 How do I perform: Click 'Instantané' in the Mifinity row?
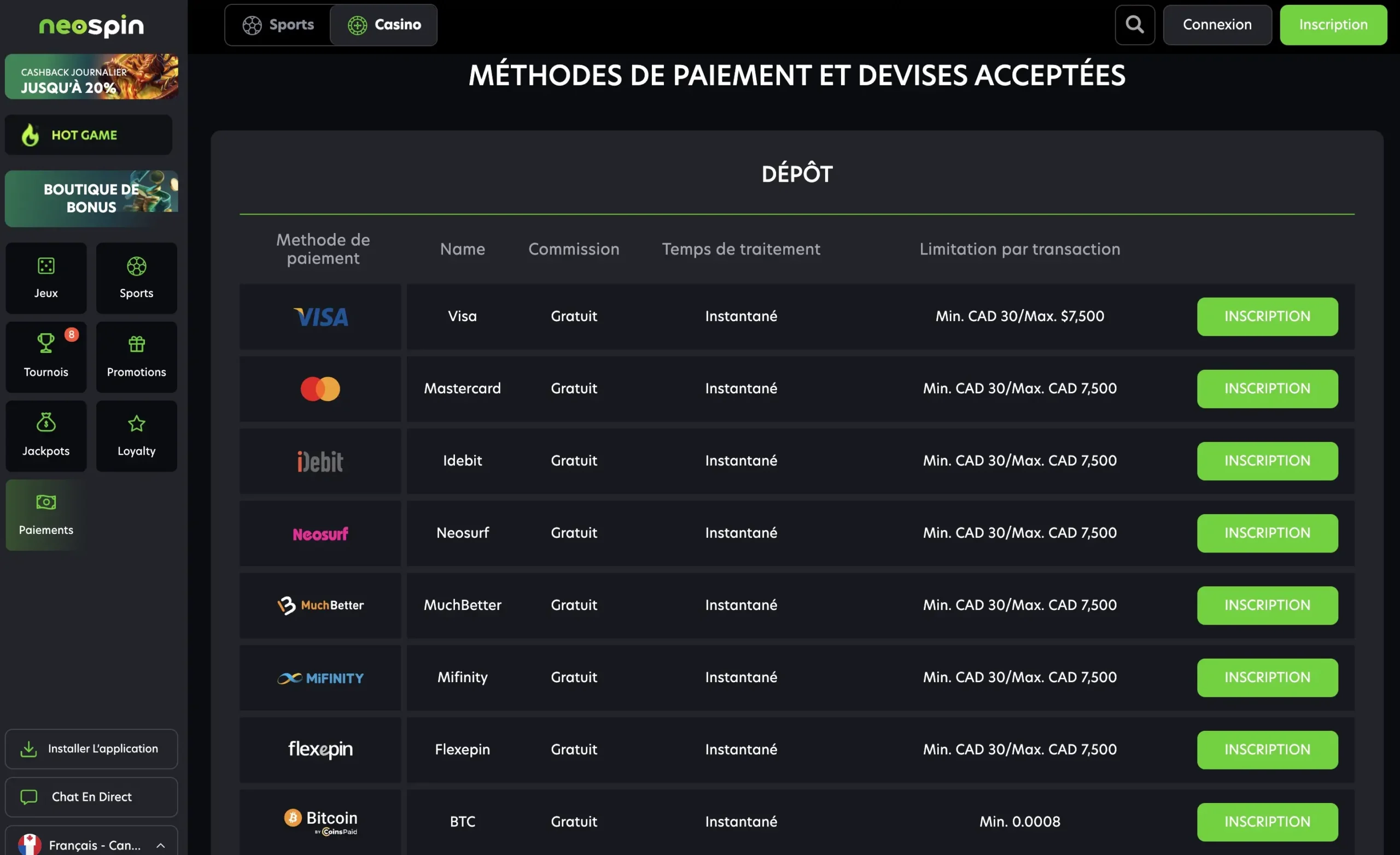[x=741, y=677]
